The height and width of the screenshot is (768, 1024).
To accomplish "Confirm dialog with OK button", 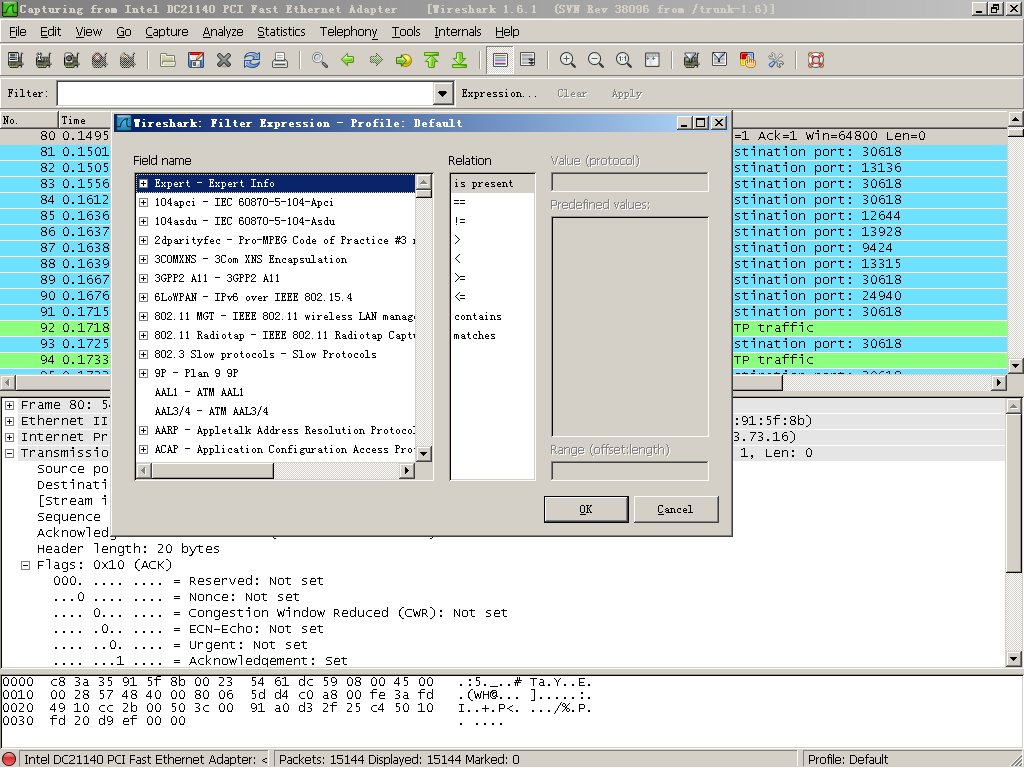I will [586, 509].
